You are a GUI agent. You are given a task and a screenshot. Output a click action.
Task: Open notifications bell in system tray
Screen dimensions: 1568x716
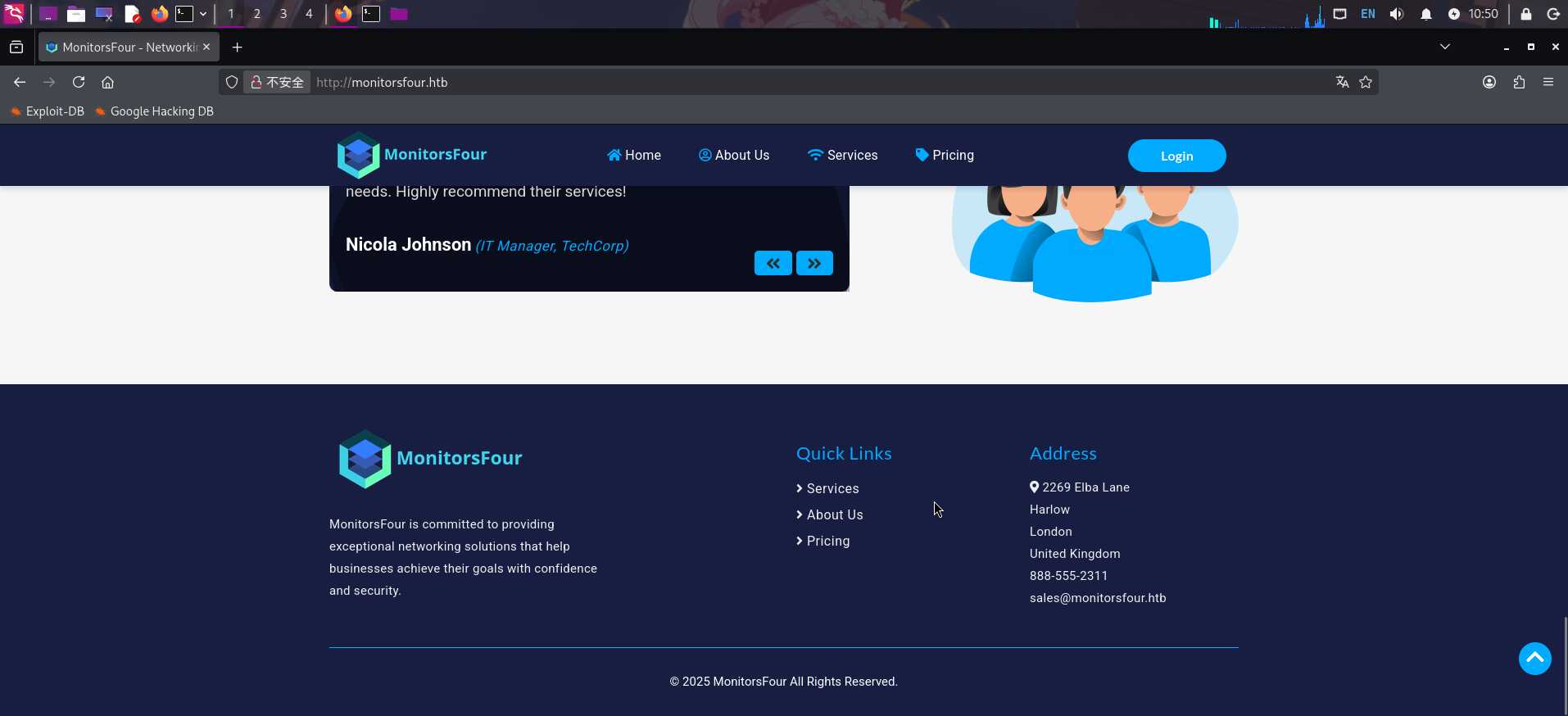pos(1426,14)
